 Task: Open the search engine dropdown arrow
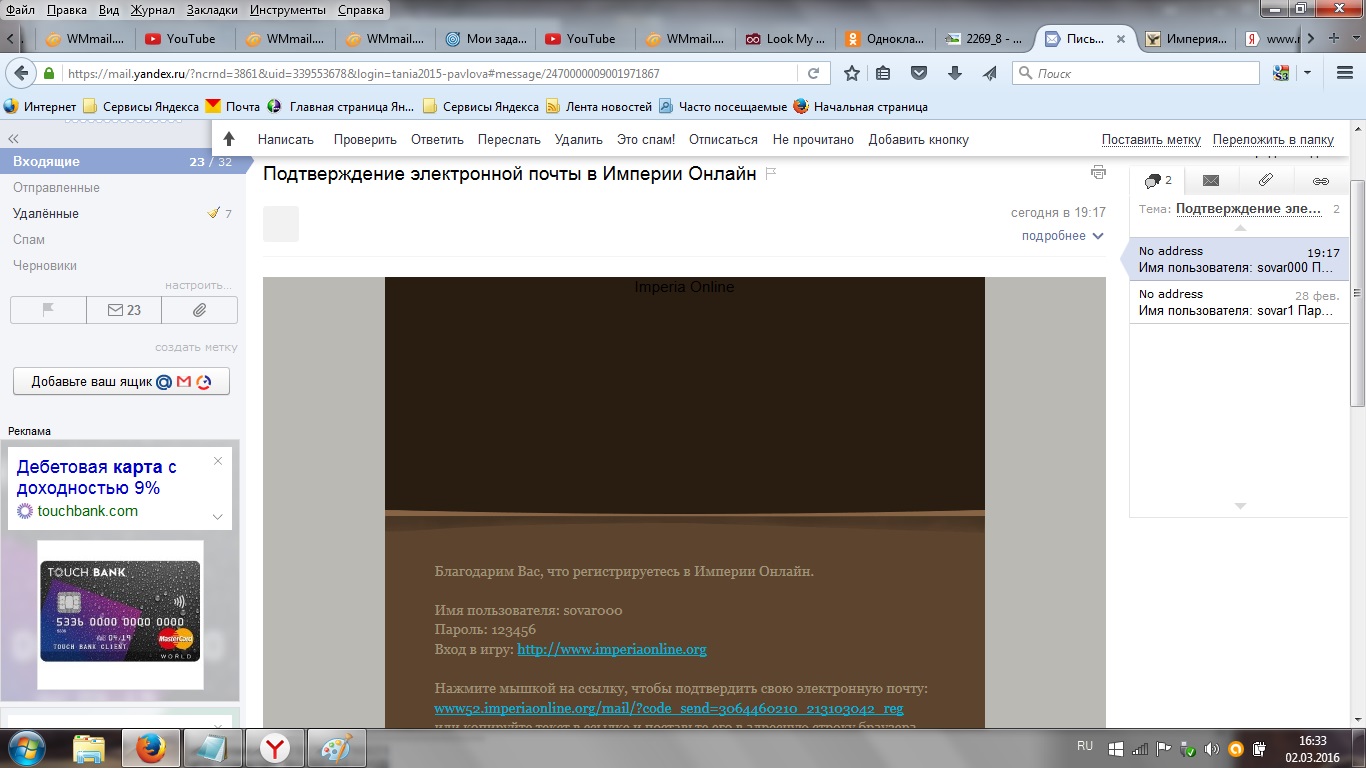click(1307, 73)
